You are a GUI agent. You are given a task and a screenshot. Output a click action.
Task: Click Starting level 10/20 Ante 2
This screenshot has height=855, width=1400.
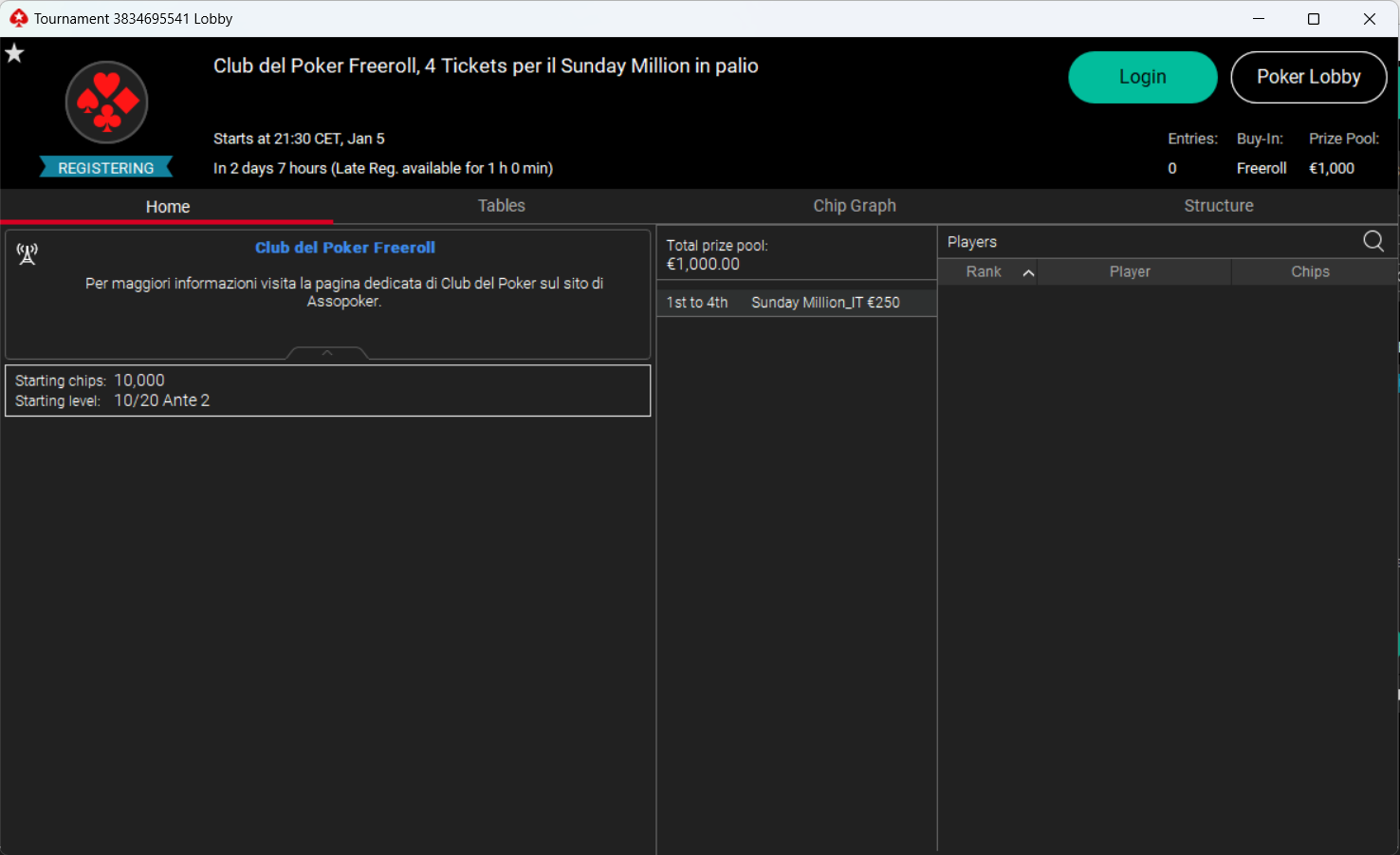coord(162,400)
